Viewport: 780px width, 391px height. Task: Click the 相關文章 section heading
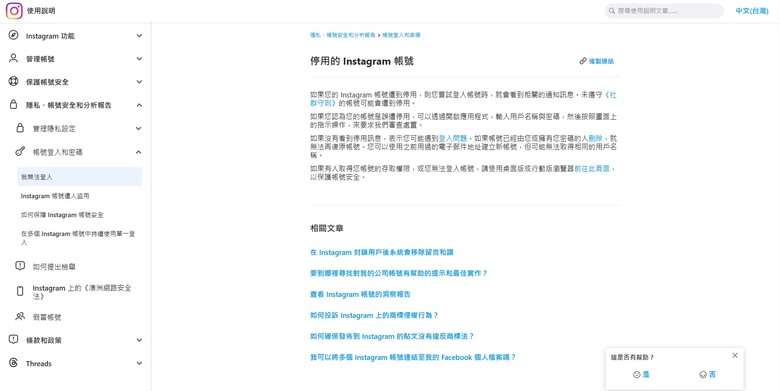pyautogui.click(x=326, y=228)
